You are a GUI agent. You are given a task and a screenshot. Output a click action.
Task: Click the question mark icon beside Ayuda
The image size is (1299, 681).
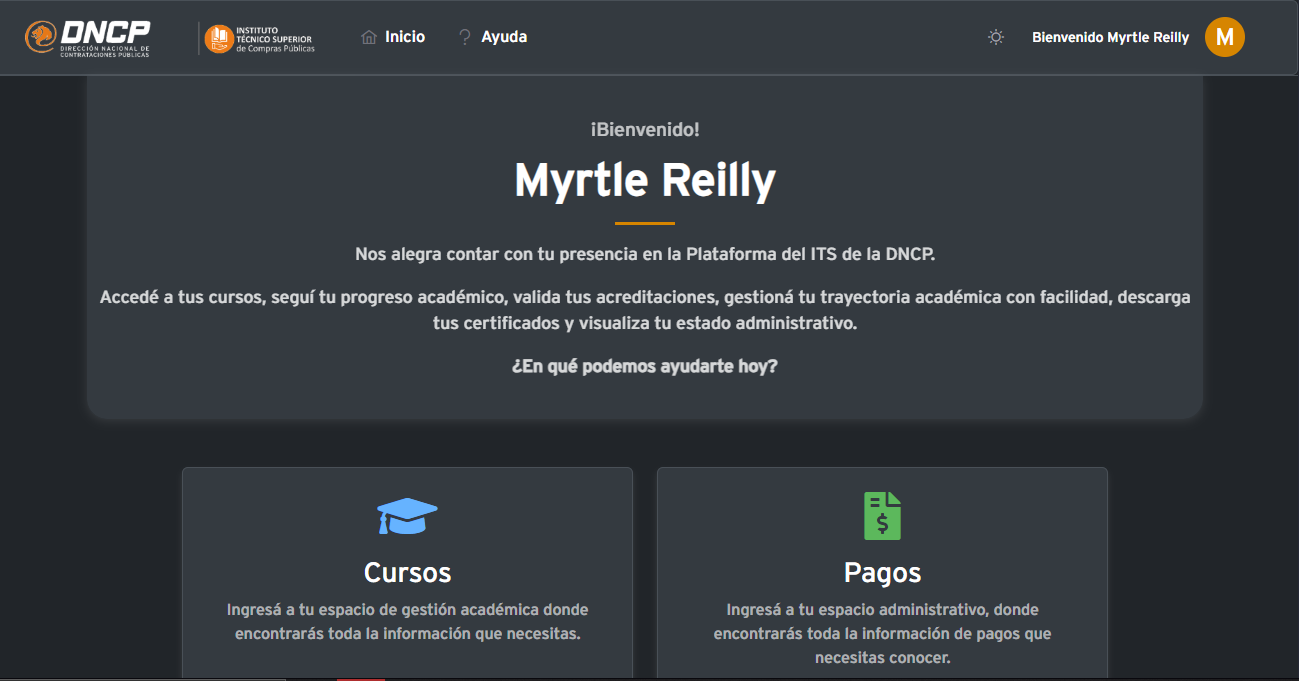[x=464, y=37]
